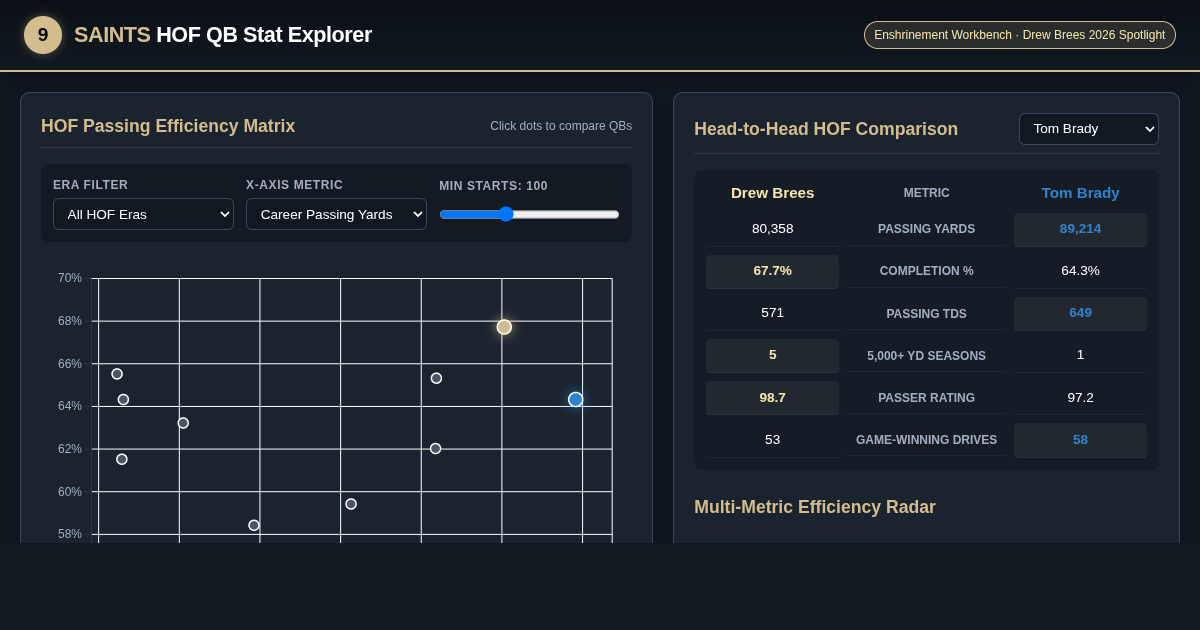Screen dimensions: 1200x630
Task: Click the Tom Brady column header
Action: [x=1080, y=193]
